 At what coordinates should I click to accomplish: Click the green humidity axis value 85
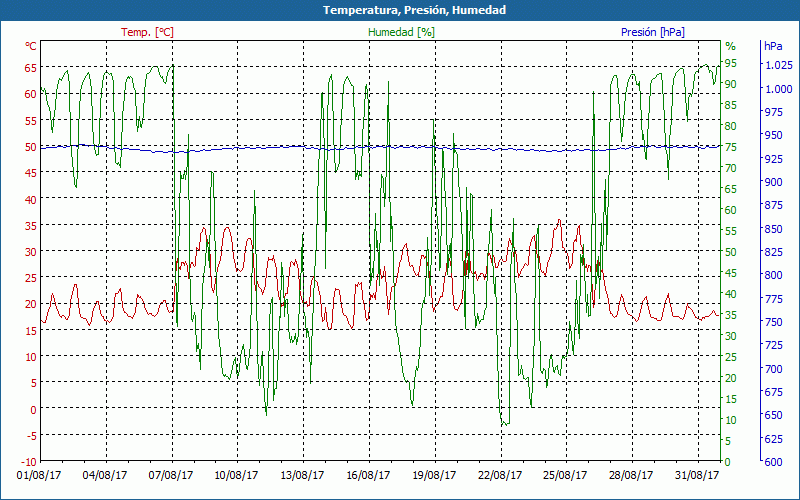[x=731, y=105]
